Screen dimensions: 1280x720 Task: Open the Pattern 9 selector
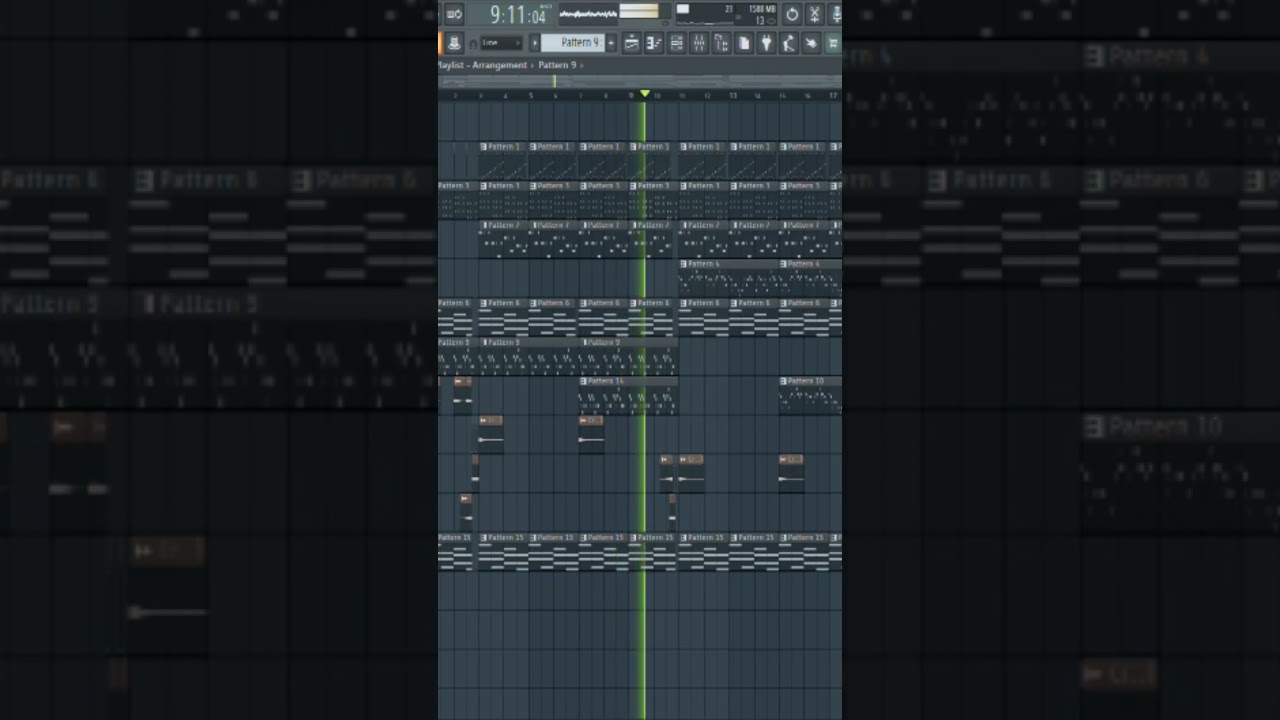[573, 43]
